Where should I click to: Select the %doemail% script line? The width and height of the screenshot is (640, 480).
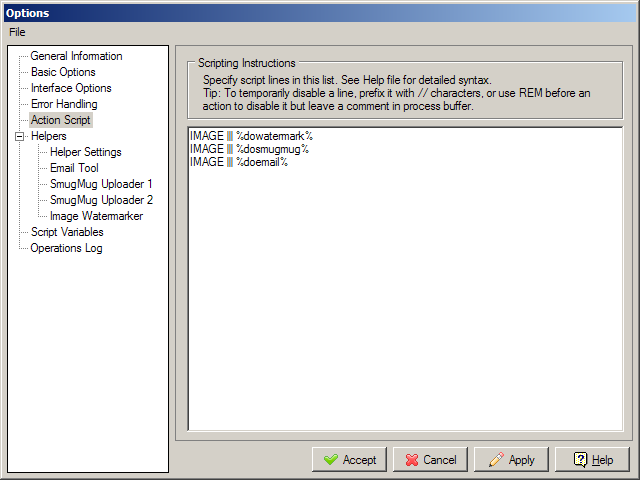click(x=239, y=162)
